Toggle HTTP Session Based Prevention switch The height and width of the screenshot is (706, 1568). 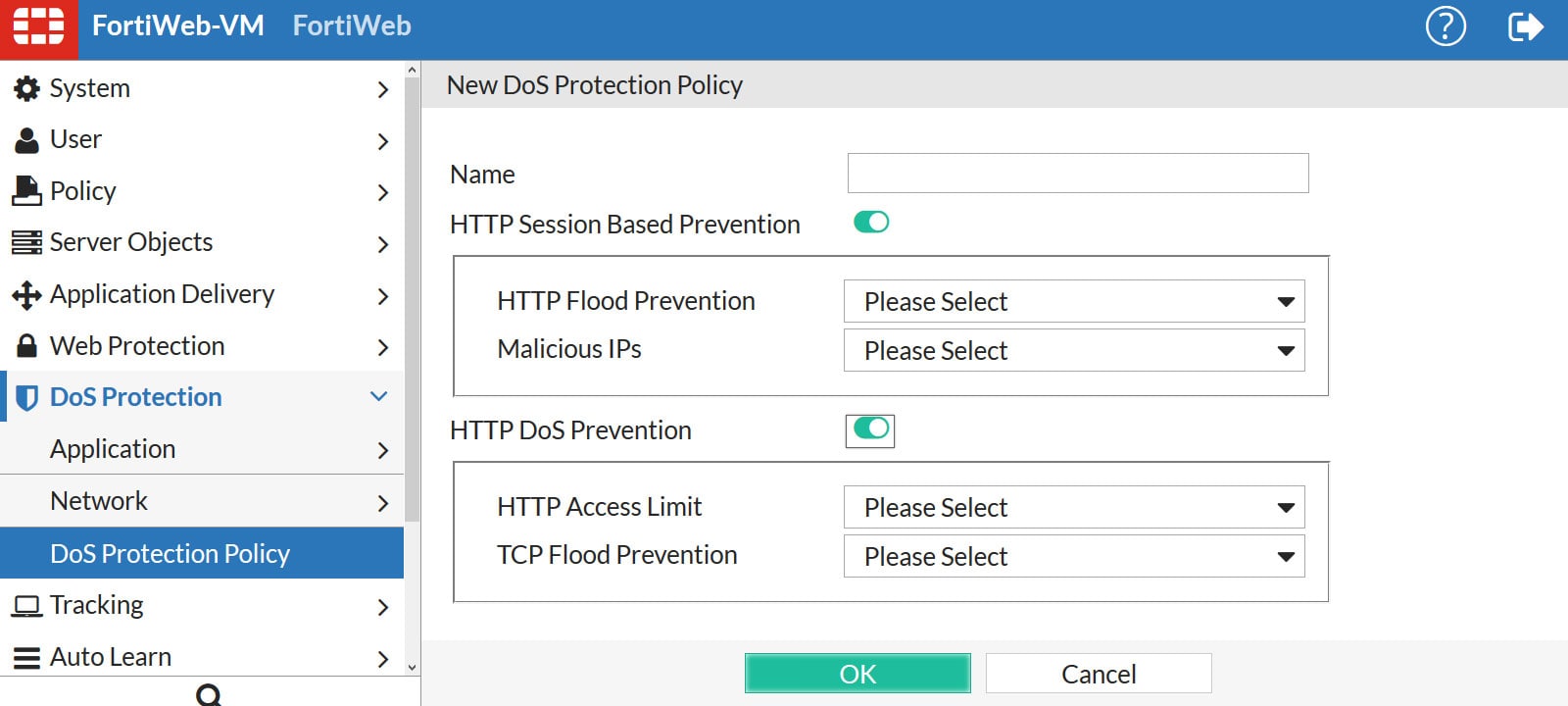(x=871, y=223)
